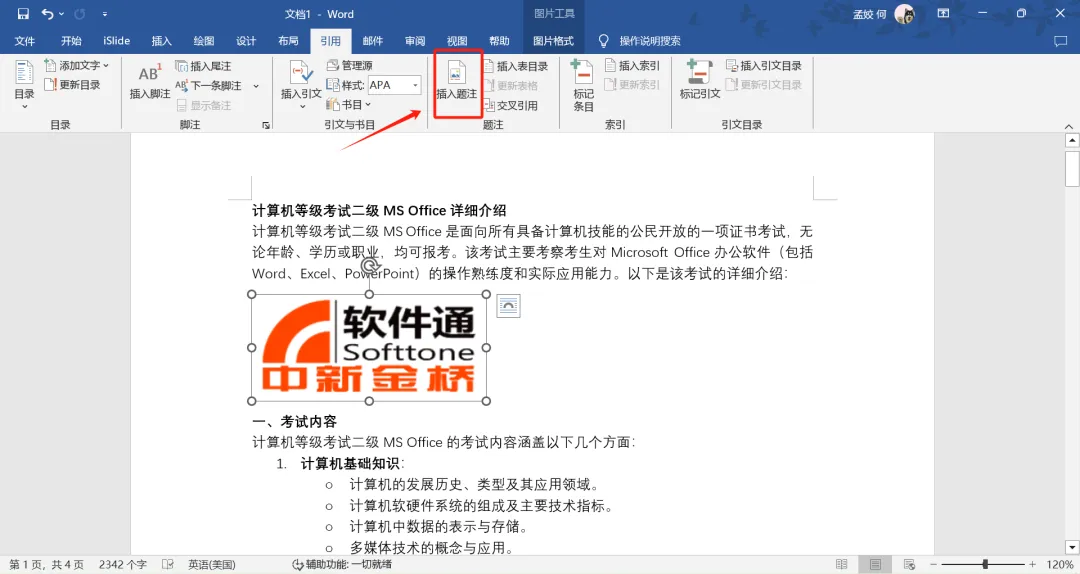Click the page count 第 1 页, 共 4 页

pyautogui.click(x=46, y=564)
